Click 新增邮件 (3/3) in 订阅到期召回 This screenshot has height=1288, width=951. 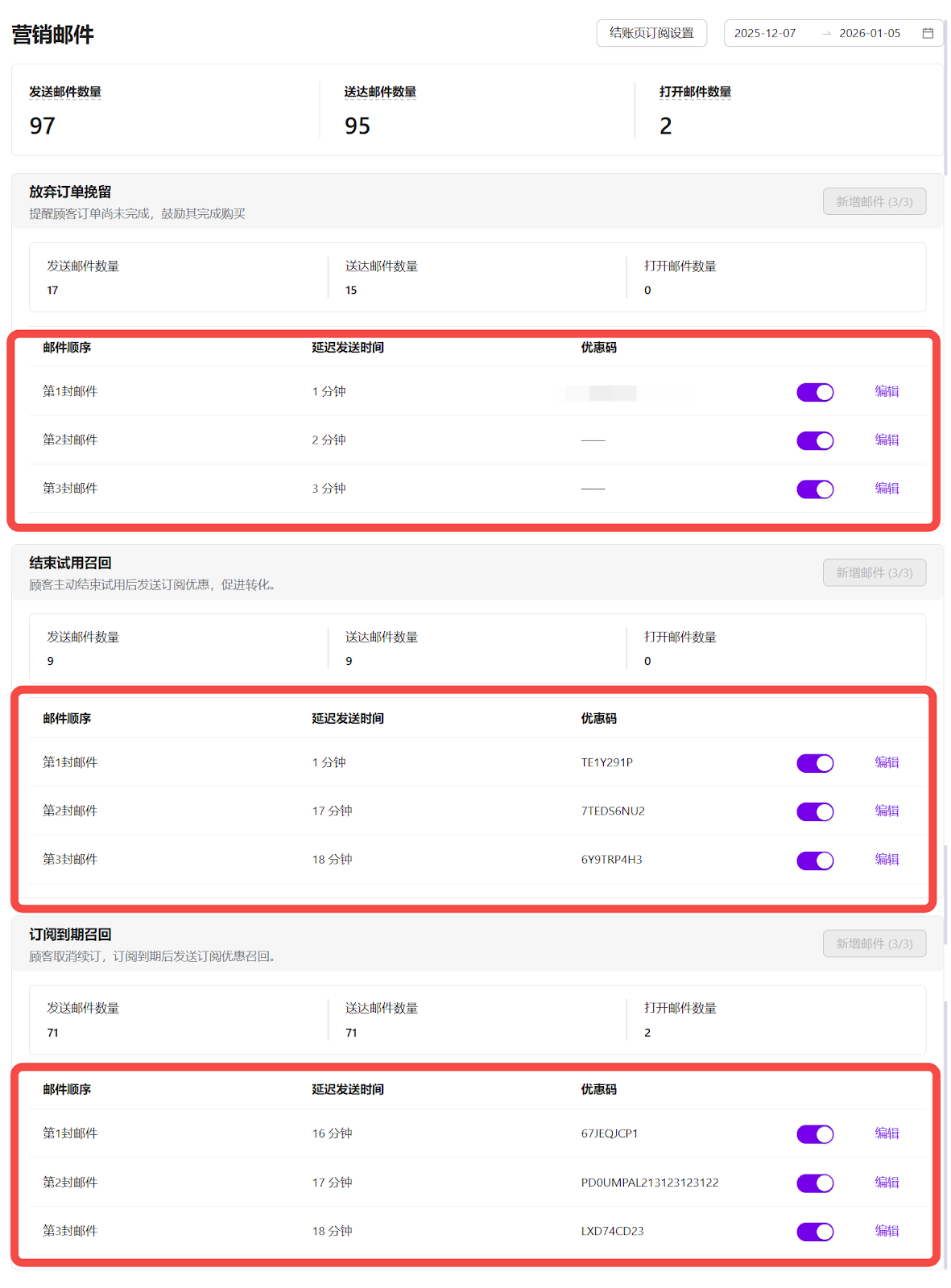[x=874, y=943]
